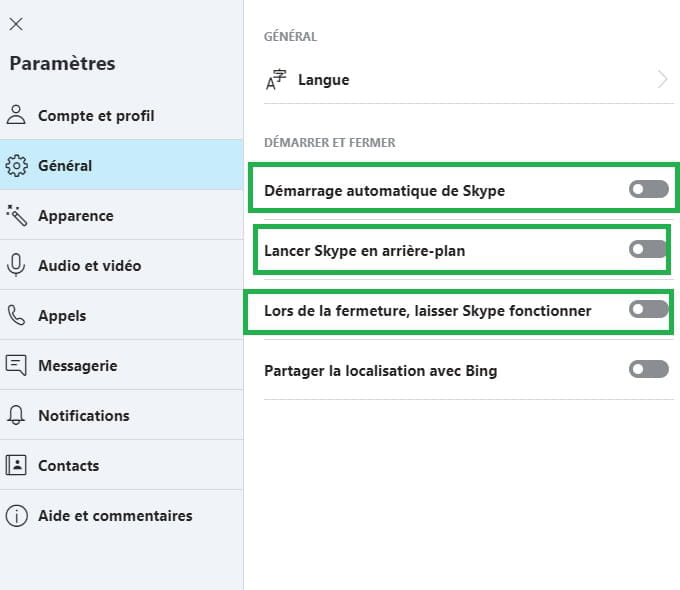Click the address book Contacts icon
Image resolution: width=680 pixels, height=590 pixels.
pyautogui.click(x=16, y=465)
